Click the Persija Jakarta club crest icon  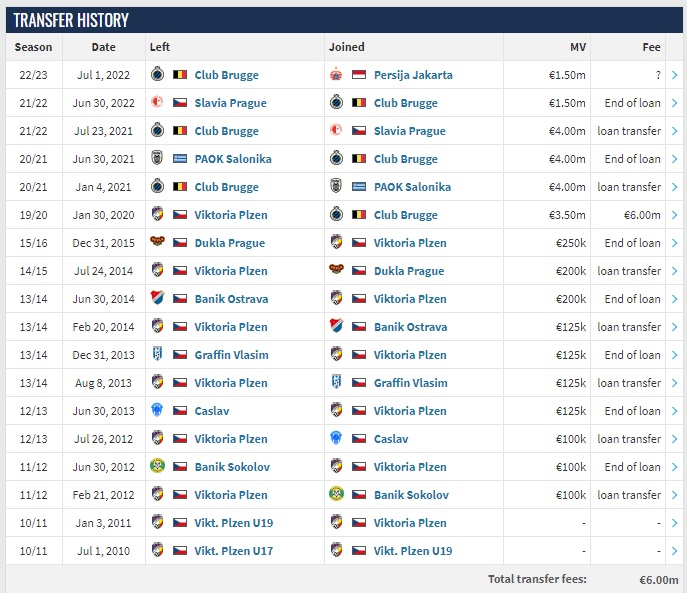tap(337, 75)
